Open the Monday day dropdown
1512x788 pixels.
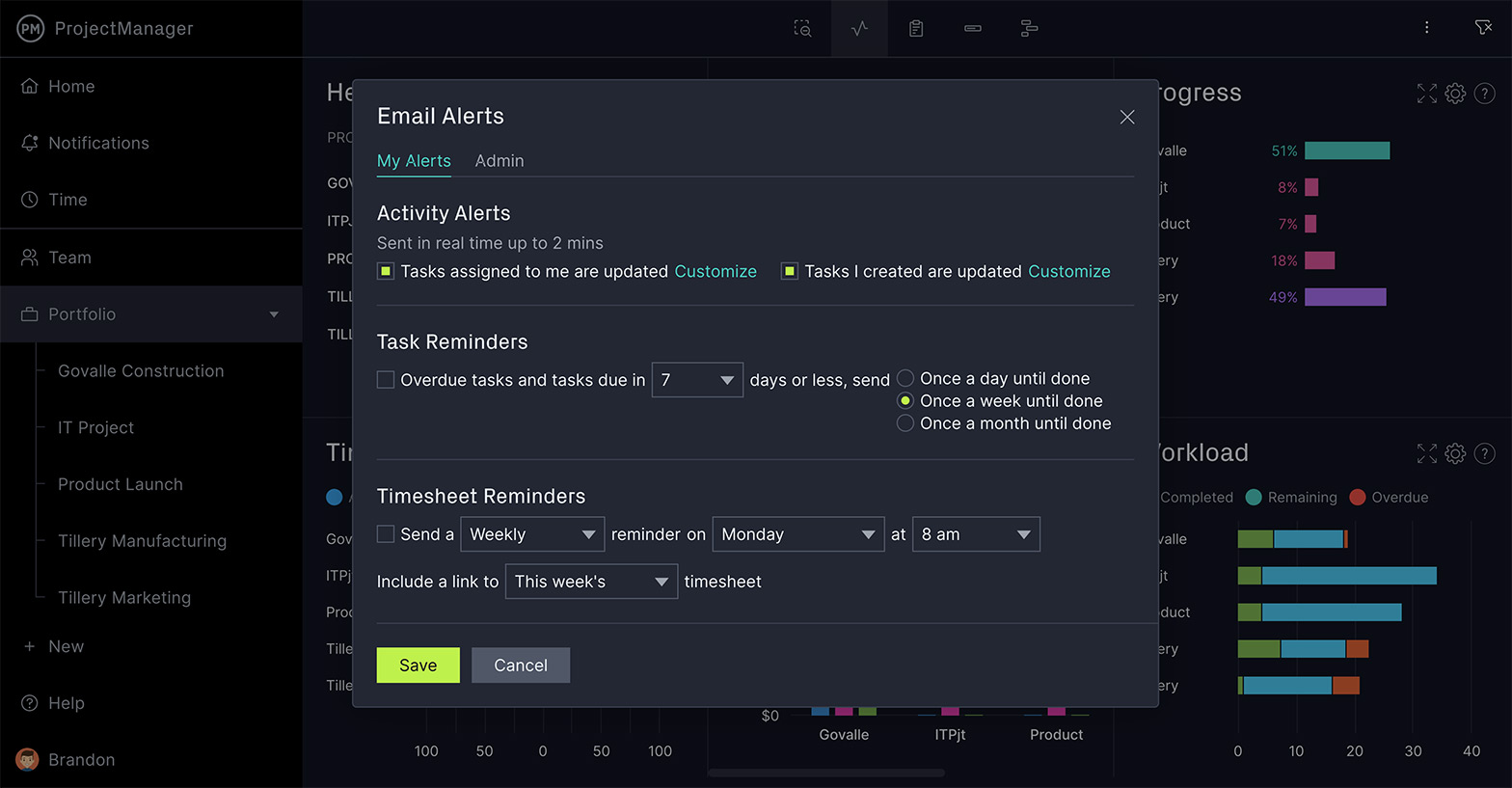click(797, 534)
